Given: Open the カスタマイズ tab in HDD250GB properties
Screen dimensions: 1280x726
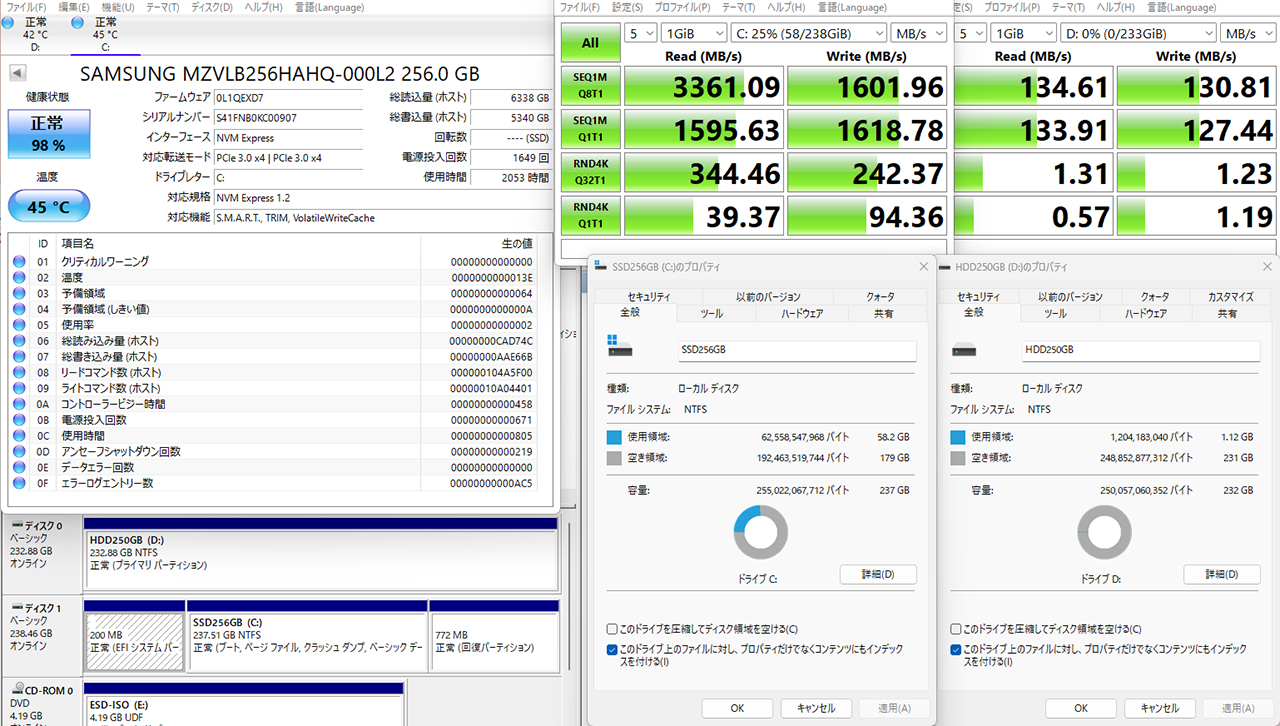Looking at the screenshot, I should (x=1230, y=297).
